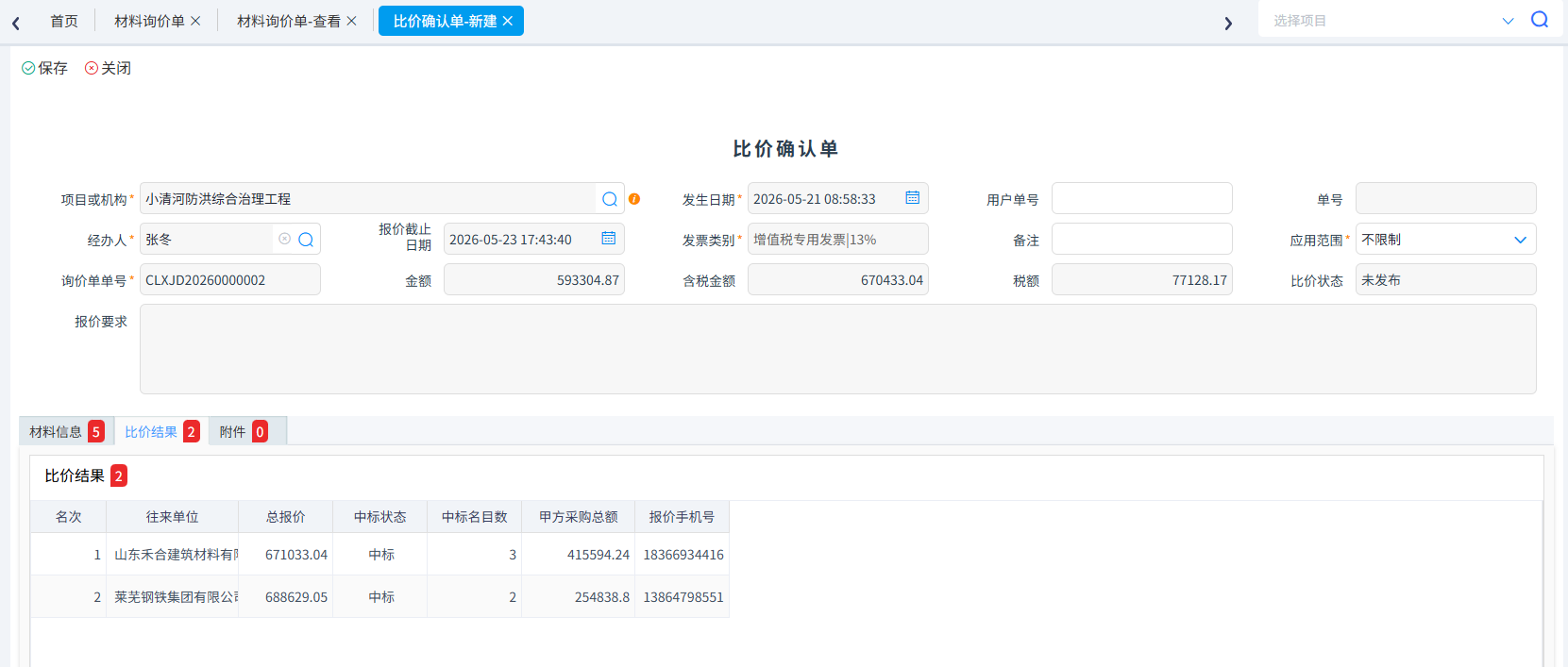Click the 保存 button
Screen dimensions: 1568x667
44,68
